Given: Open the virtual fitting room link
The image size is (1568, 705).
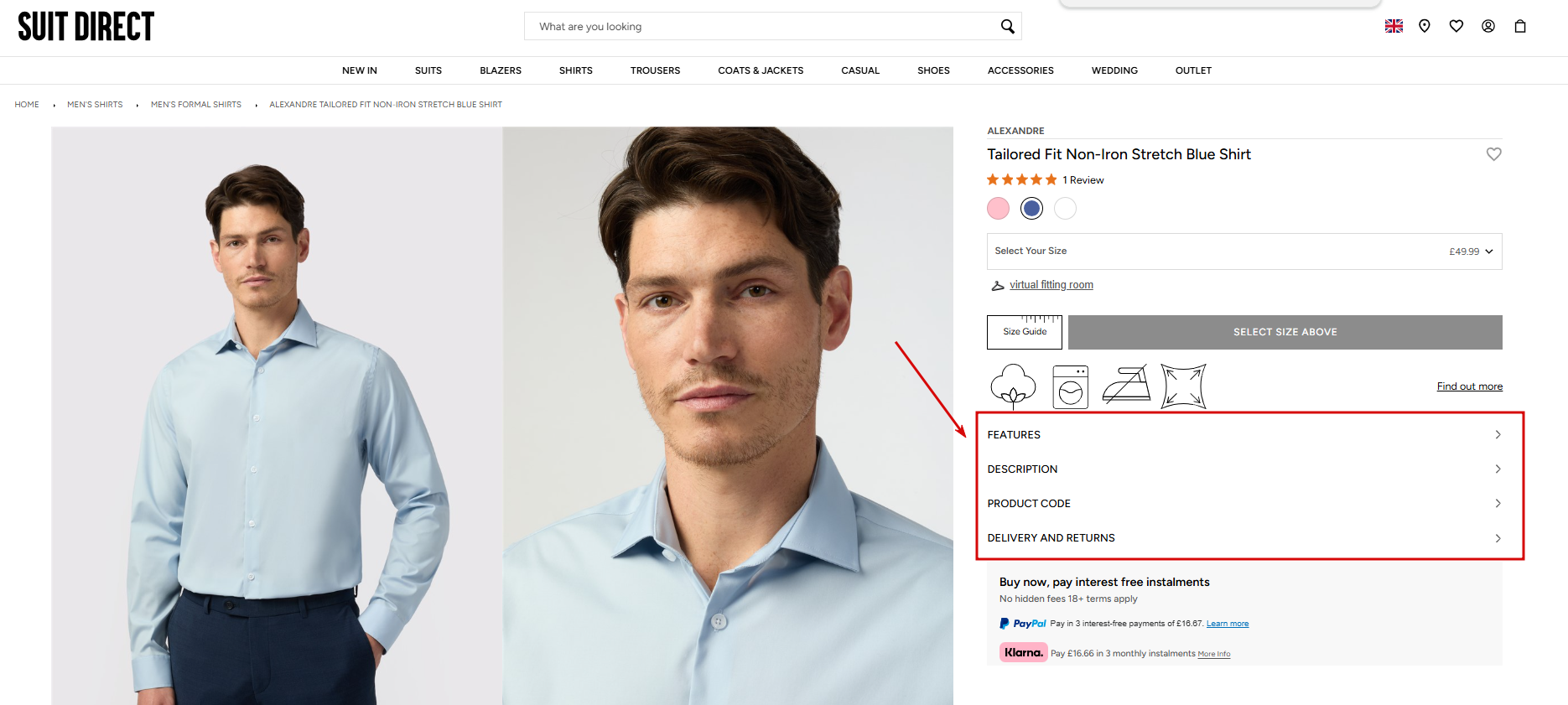Looking at the screenshot, I should tap(1051, 285).
